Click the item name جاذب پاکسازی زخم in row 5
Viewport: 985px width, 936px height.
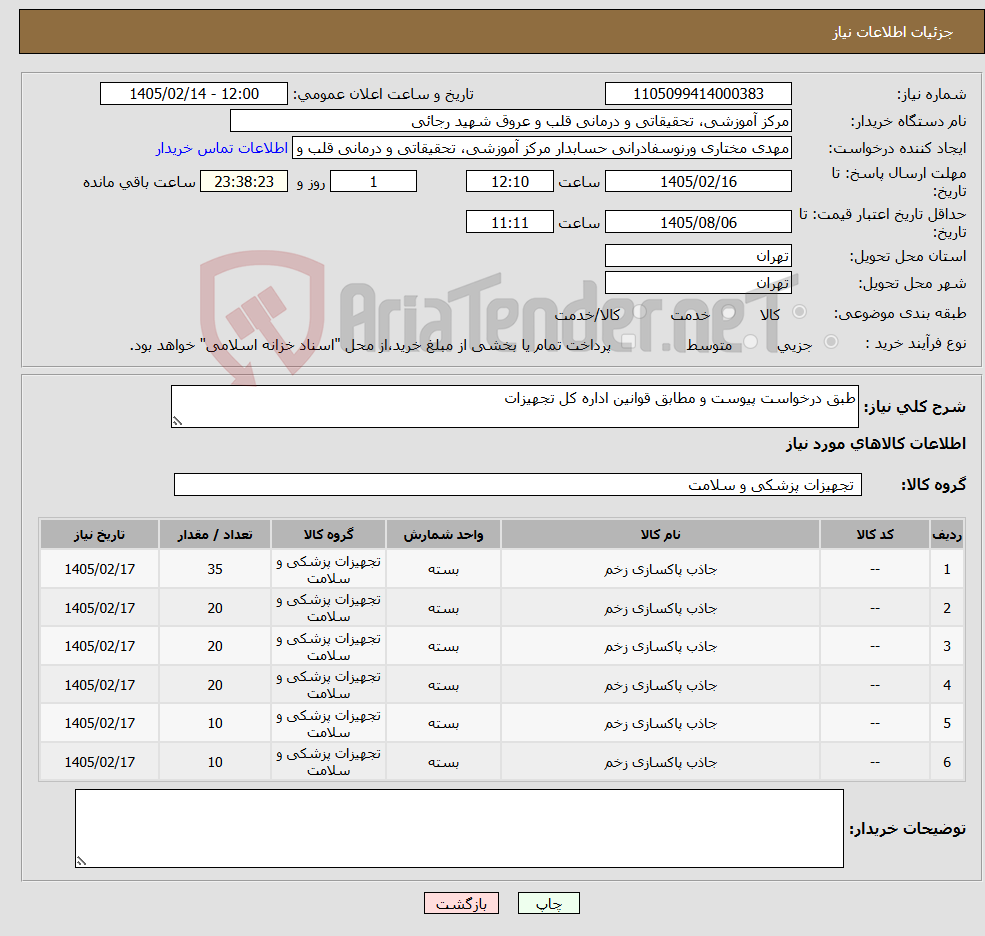coord(660,724)
